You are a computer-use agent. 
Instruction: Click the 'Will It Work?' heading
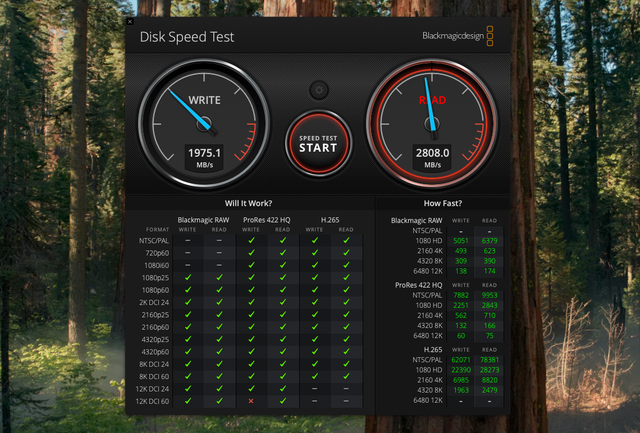pyautogui.click(x=248, y=203)
